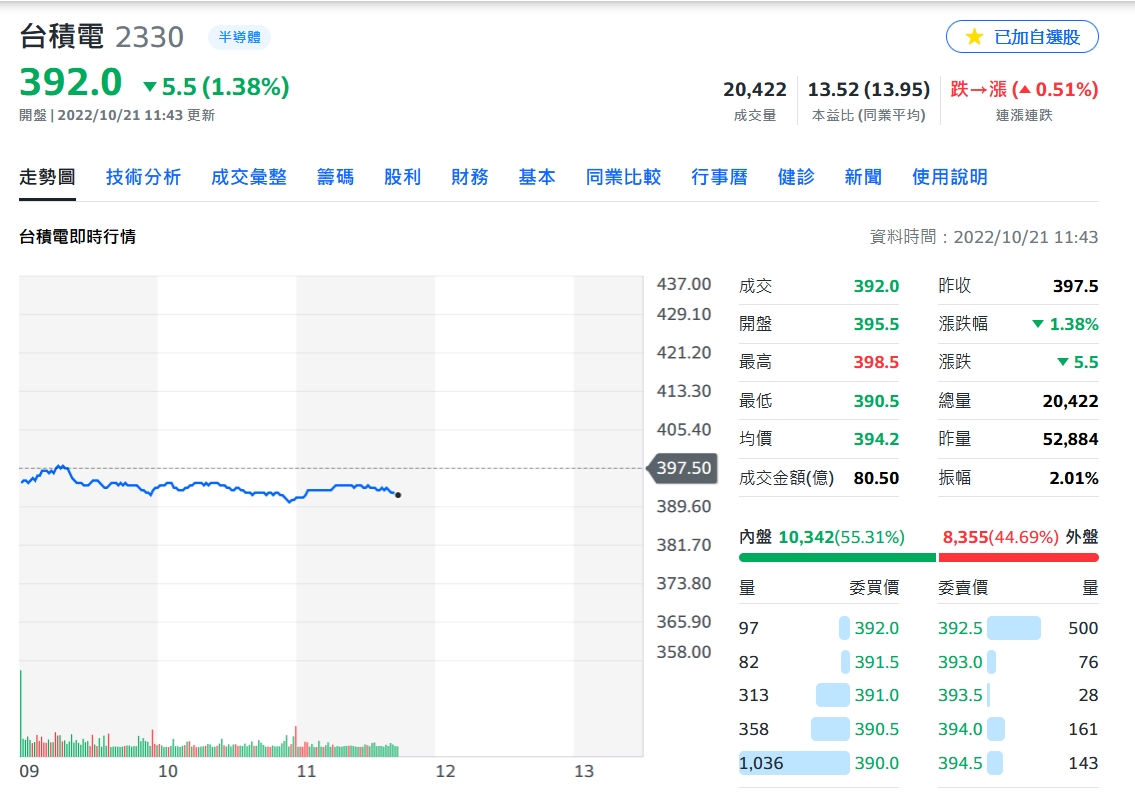Click the star watchlist icon
The width and height of the screenshot is (1135, 792).
[974, 37]
